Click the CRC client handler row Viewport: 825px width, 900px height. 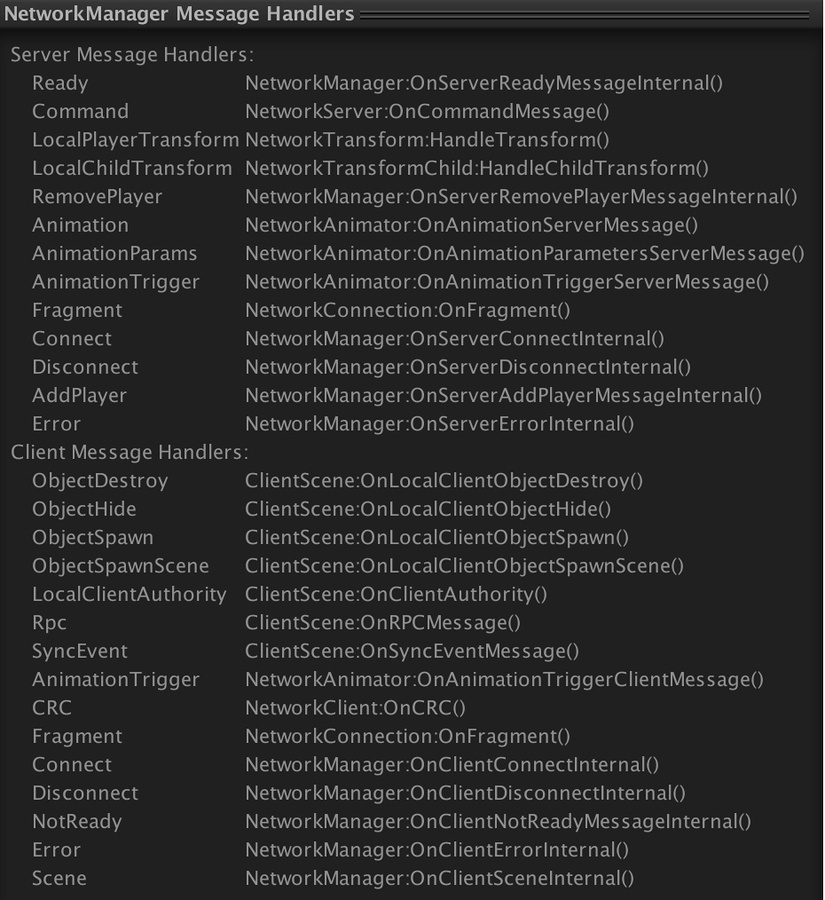53,708
